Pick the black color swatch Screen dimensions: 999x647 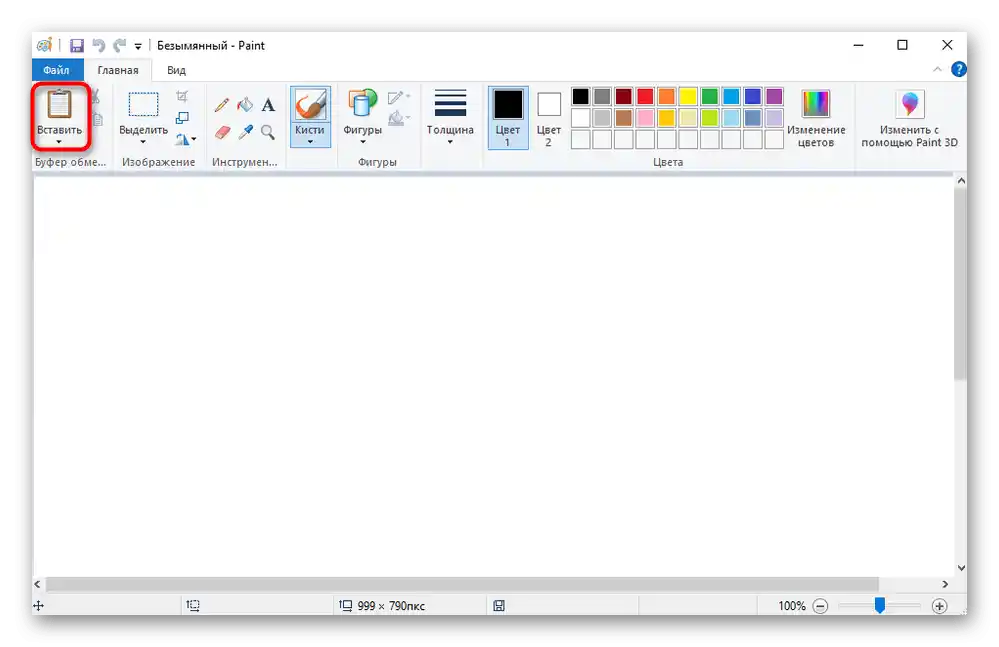(580, 97)
